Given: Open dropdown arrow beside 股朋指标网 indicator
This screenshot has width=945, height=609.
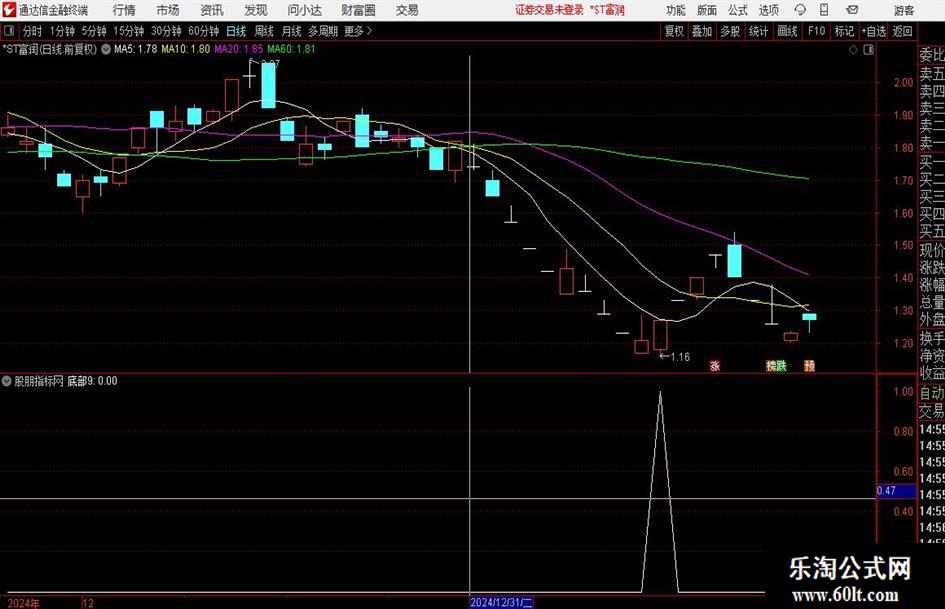Looking at the screenshot, I should click(x=7, y=381).
